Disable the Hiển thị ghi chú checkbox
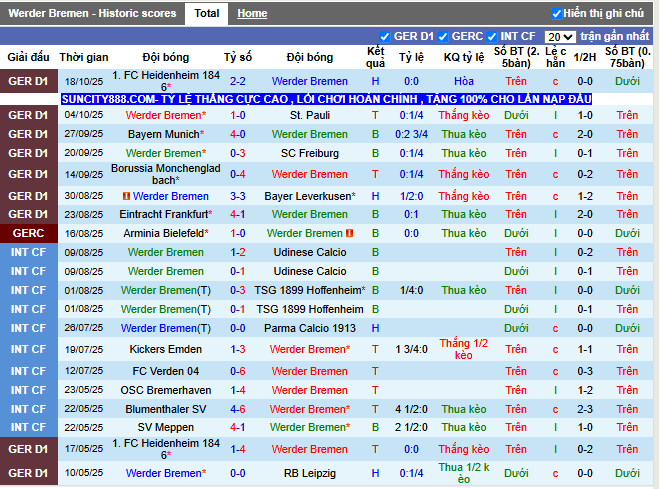The width and height of the screenshot is (660, 489). click(x=557, y=14)
